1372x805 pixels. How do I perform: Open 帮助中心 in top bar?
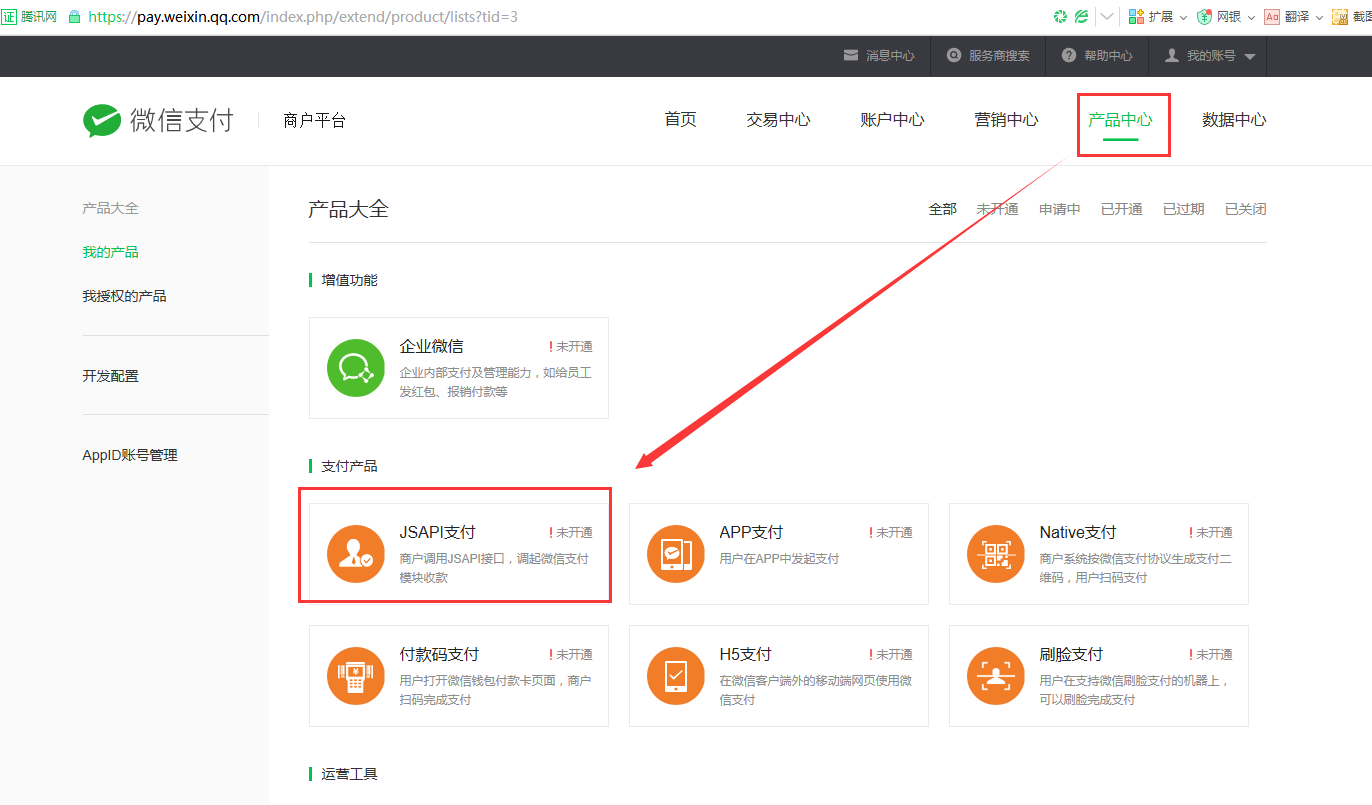(1097, 56)
